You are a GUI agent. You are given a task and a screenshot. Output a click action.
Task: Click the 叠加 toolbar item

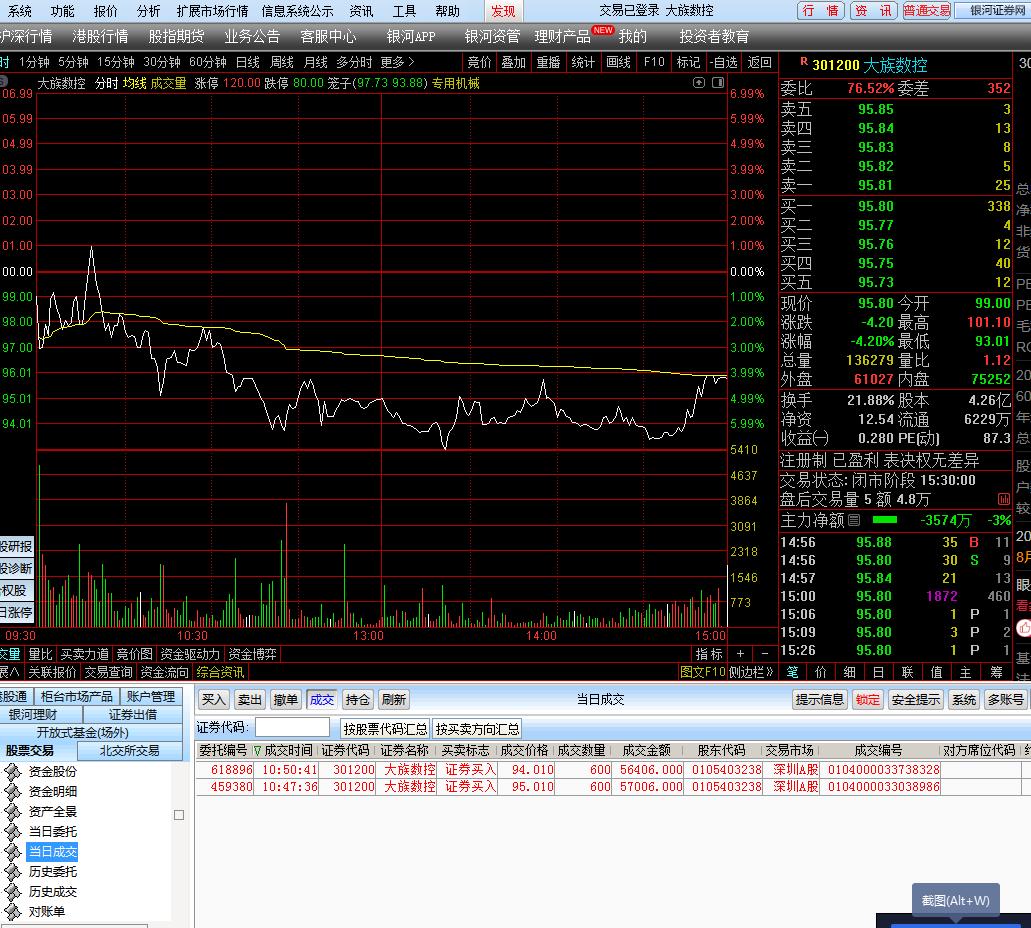(514, 62)
